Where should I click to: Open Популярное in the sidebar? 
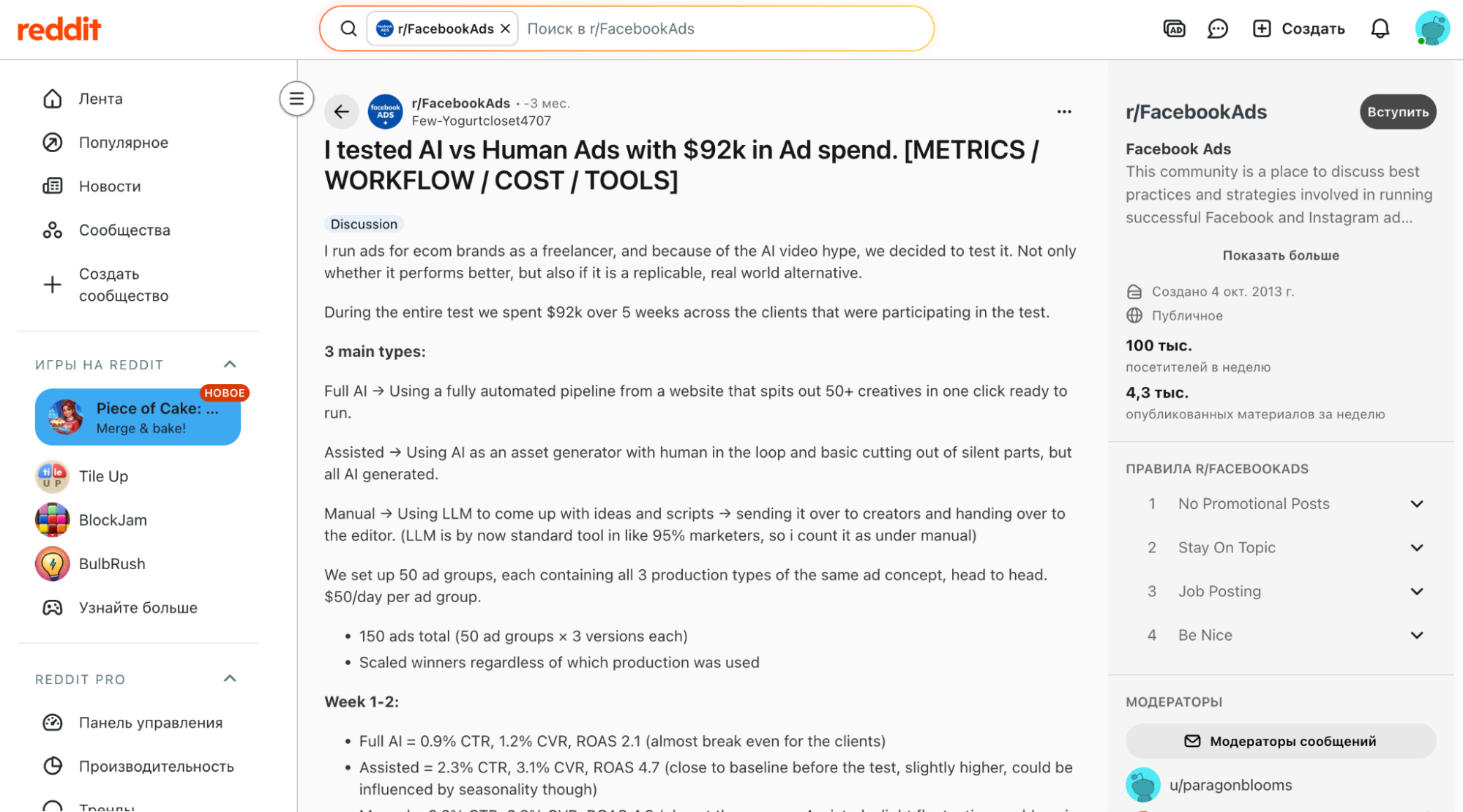138,143
